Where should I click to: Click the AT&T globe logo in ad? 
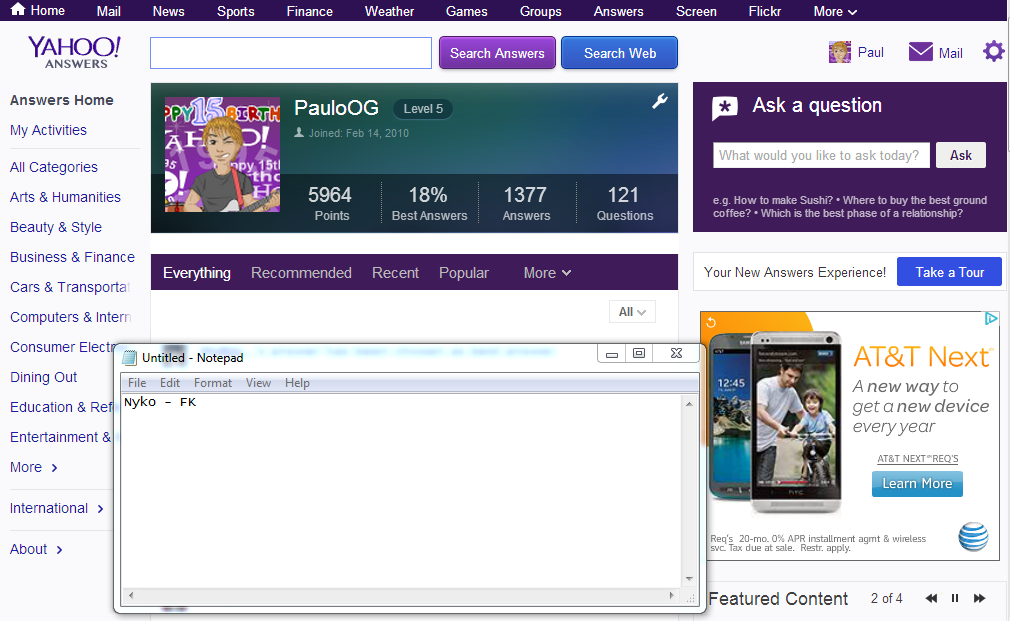tap(973, 536)
